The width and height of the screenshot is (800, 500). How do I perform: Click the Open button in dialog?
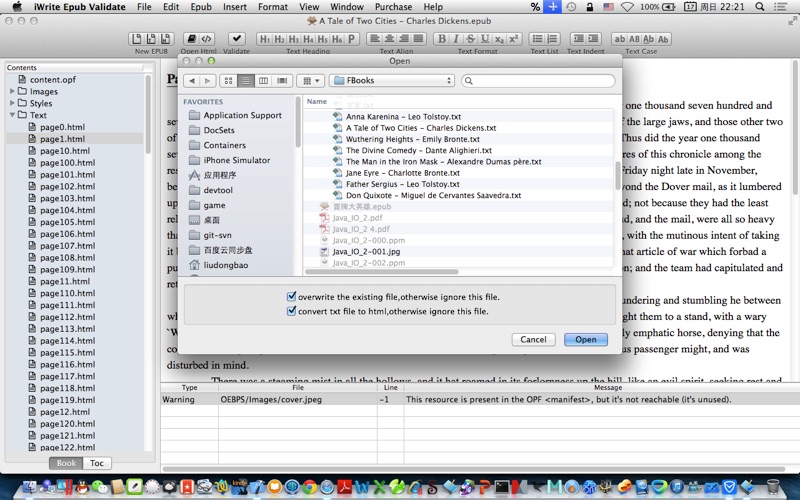(586, 339)
